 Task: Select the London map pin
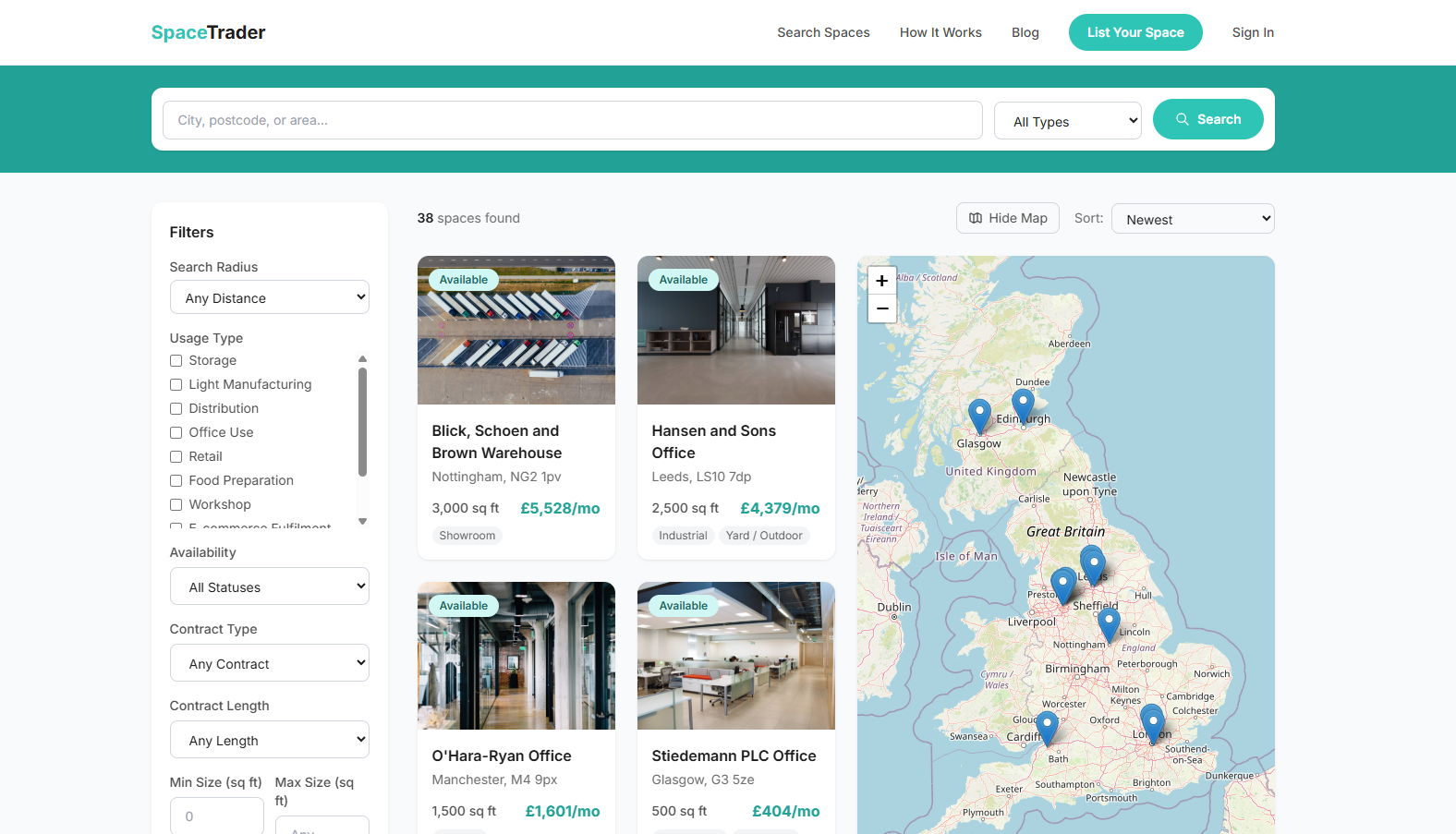(1152, 720)
